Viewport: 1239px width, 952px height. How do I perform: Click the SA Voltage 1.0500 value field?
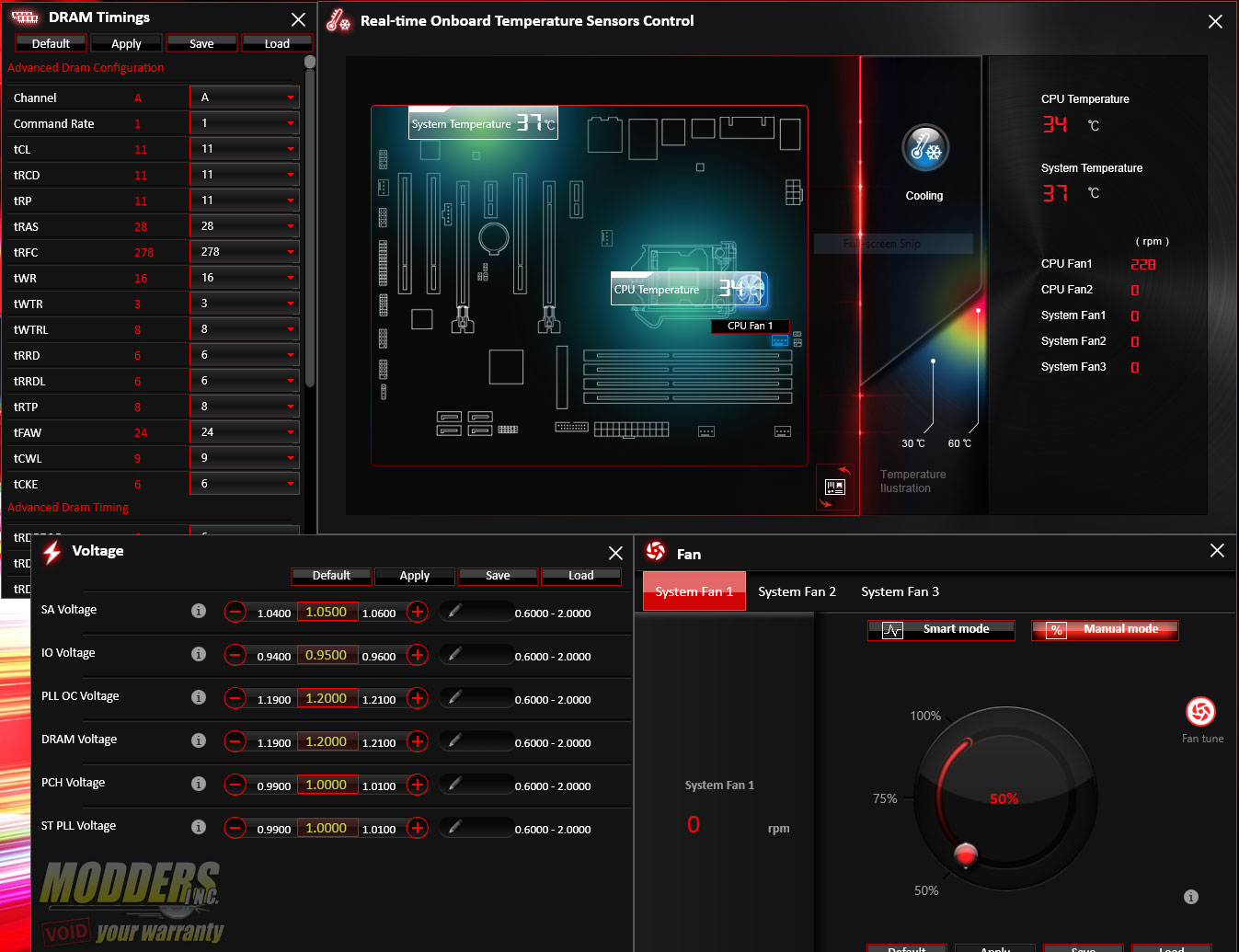pyautogui.click(x=327, y=612)
